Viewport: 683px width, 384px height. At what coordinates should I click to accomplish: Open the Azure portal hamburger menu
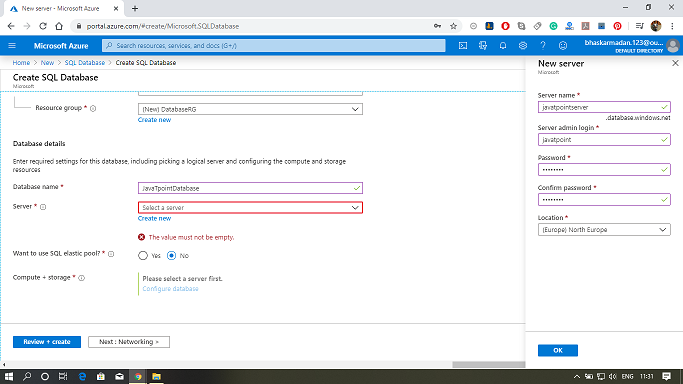tap(12, 45)
